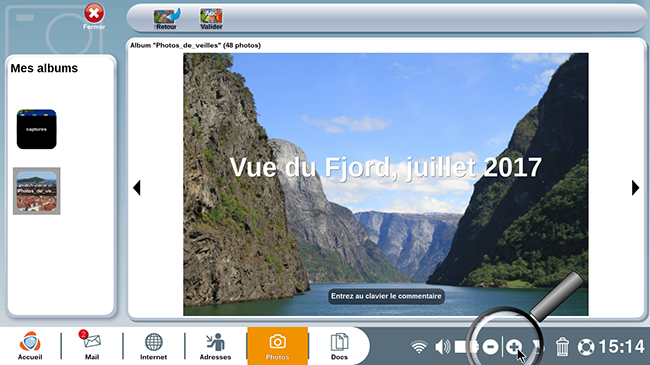Go to previous photo with left arrow
This screenshot has height=365, width=650.
pyautogui.click(x=137, y=187)
